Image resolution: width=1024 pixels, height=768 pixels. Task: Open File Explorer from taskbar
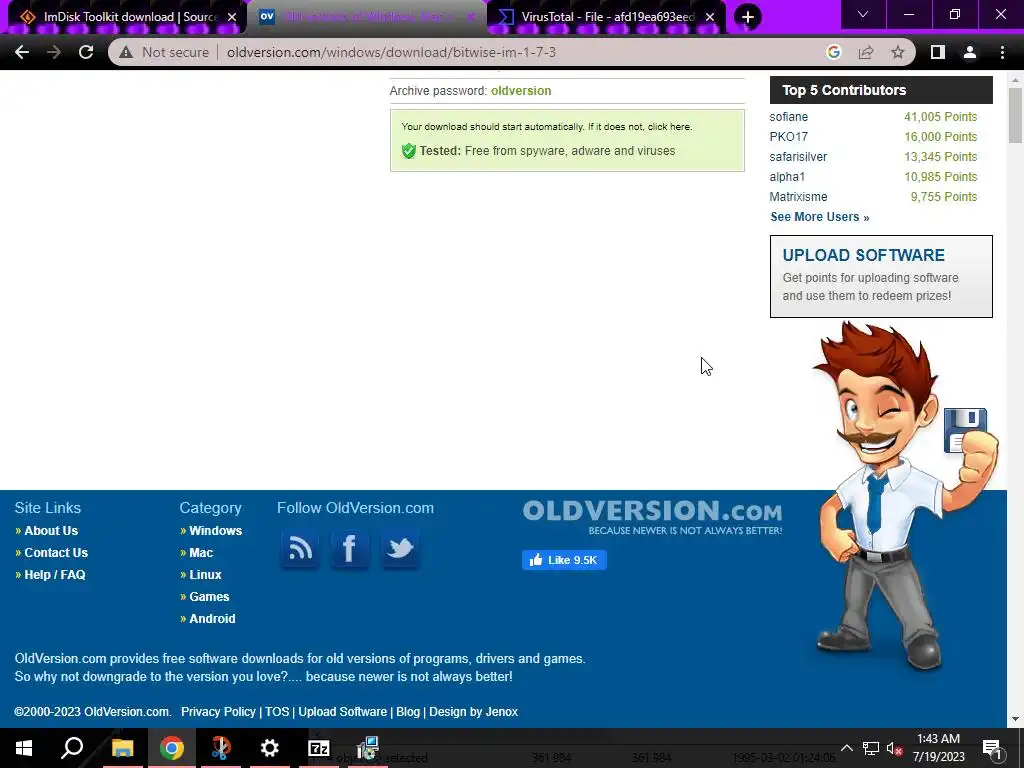pyautogui.click(x=122, y=748)
